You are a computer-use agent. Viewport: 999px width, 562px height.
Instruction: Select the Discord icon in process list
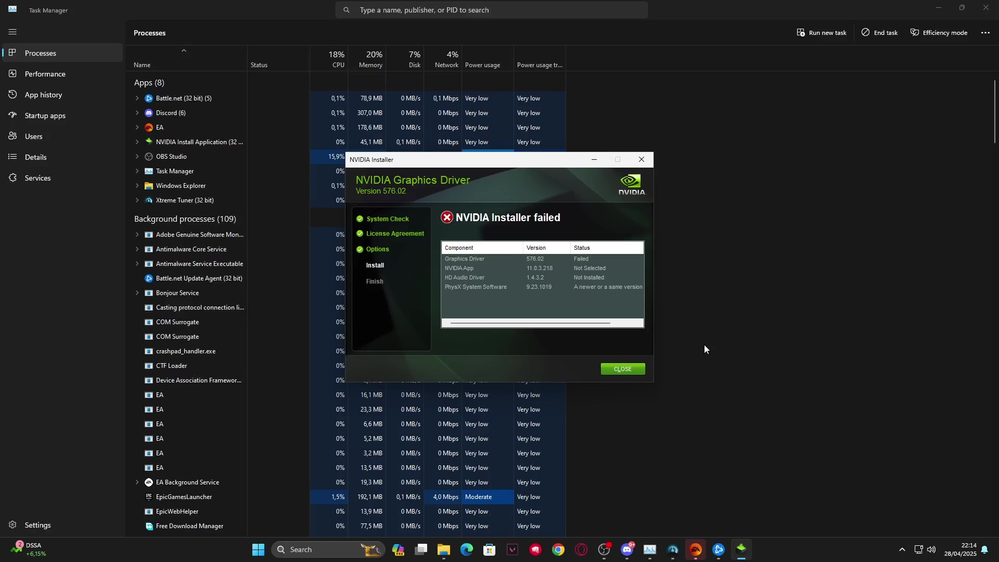click(x=148, y=113)
